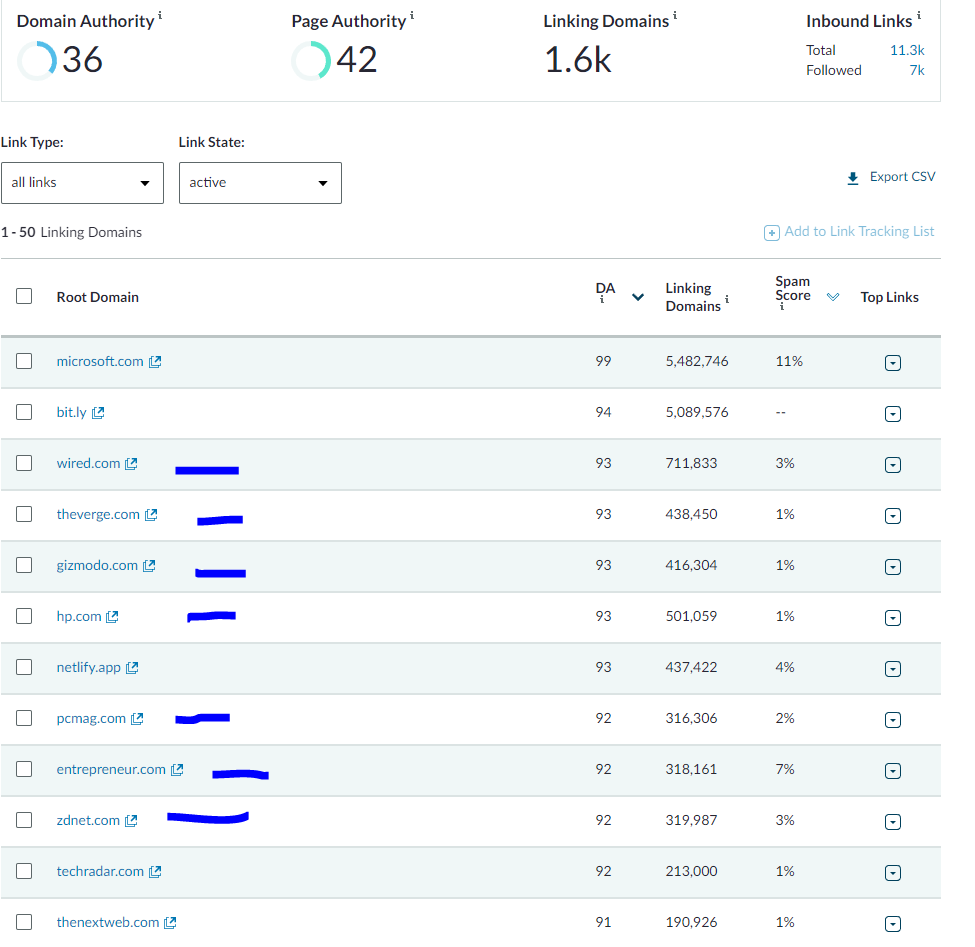
Task: Click the Root Domain column header
Action: (97, 297)
